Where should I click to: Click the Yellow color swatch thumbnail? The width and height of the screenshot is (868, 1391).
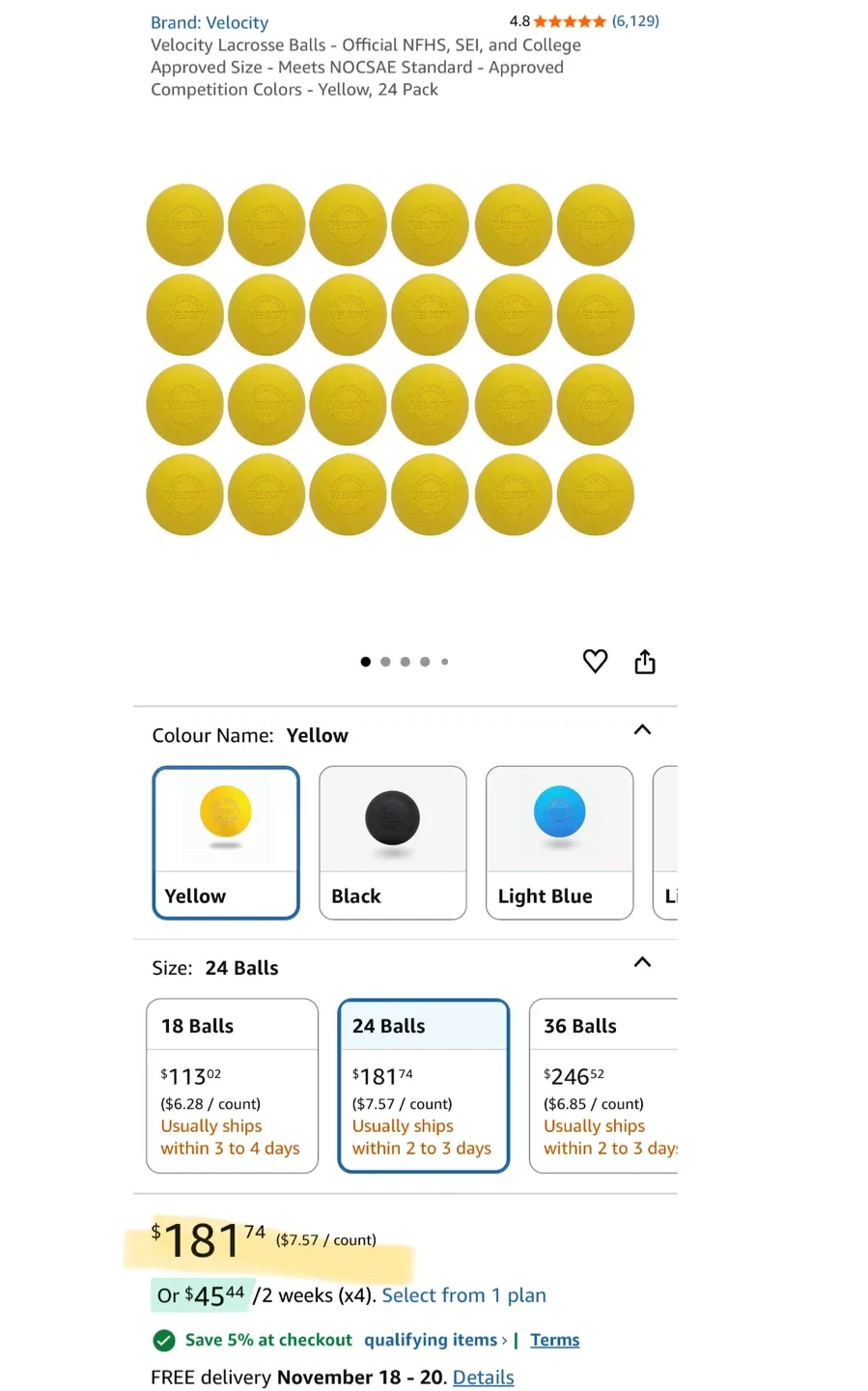click(225, 816)
